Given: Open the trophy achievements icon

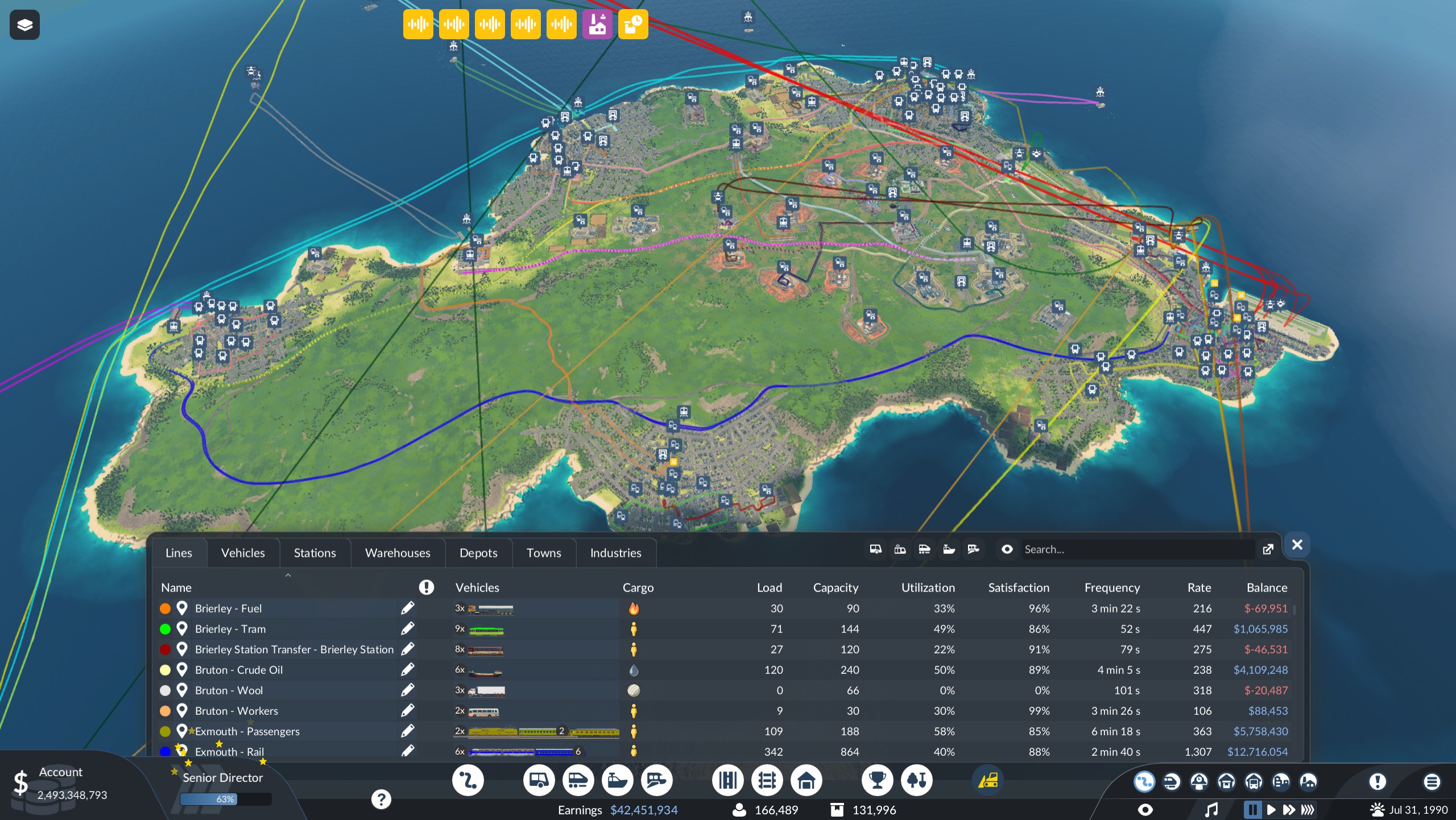Looking at the screenshot, I should click(x=877, y=780).
